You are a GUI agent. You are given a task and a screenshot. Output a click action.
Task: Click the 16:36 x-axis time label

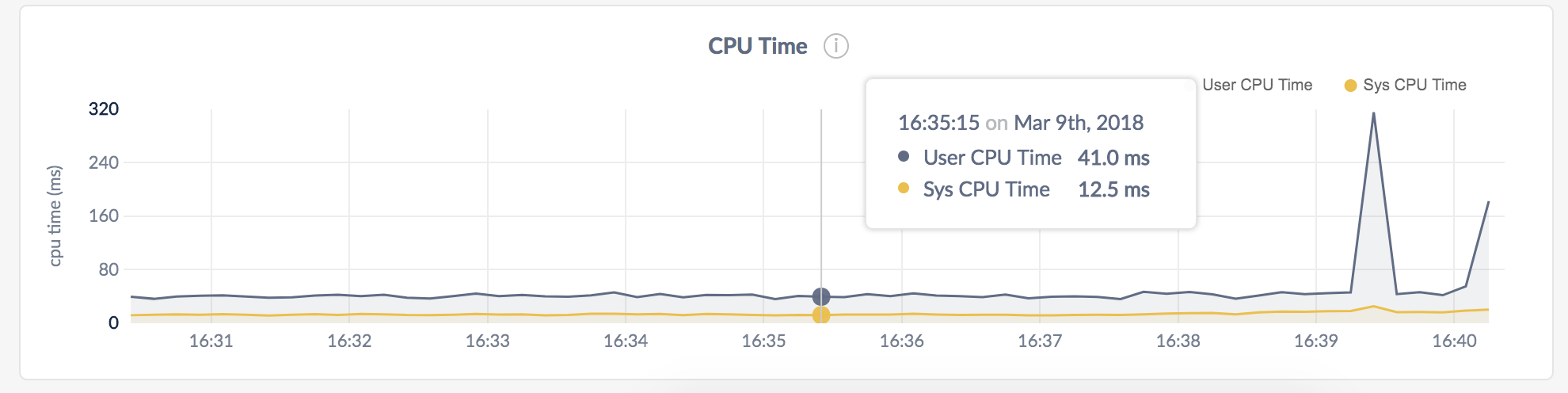pos(901,341)
